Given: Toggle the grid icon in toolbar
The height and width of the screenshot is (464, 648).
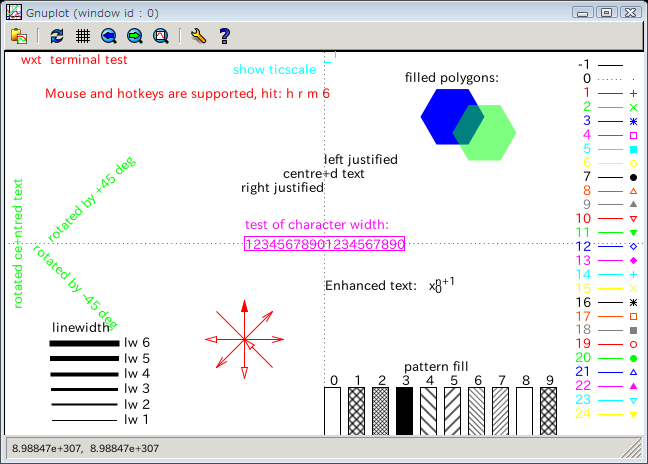Looking at the screenshot, I should [83, 36].
